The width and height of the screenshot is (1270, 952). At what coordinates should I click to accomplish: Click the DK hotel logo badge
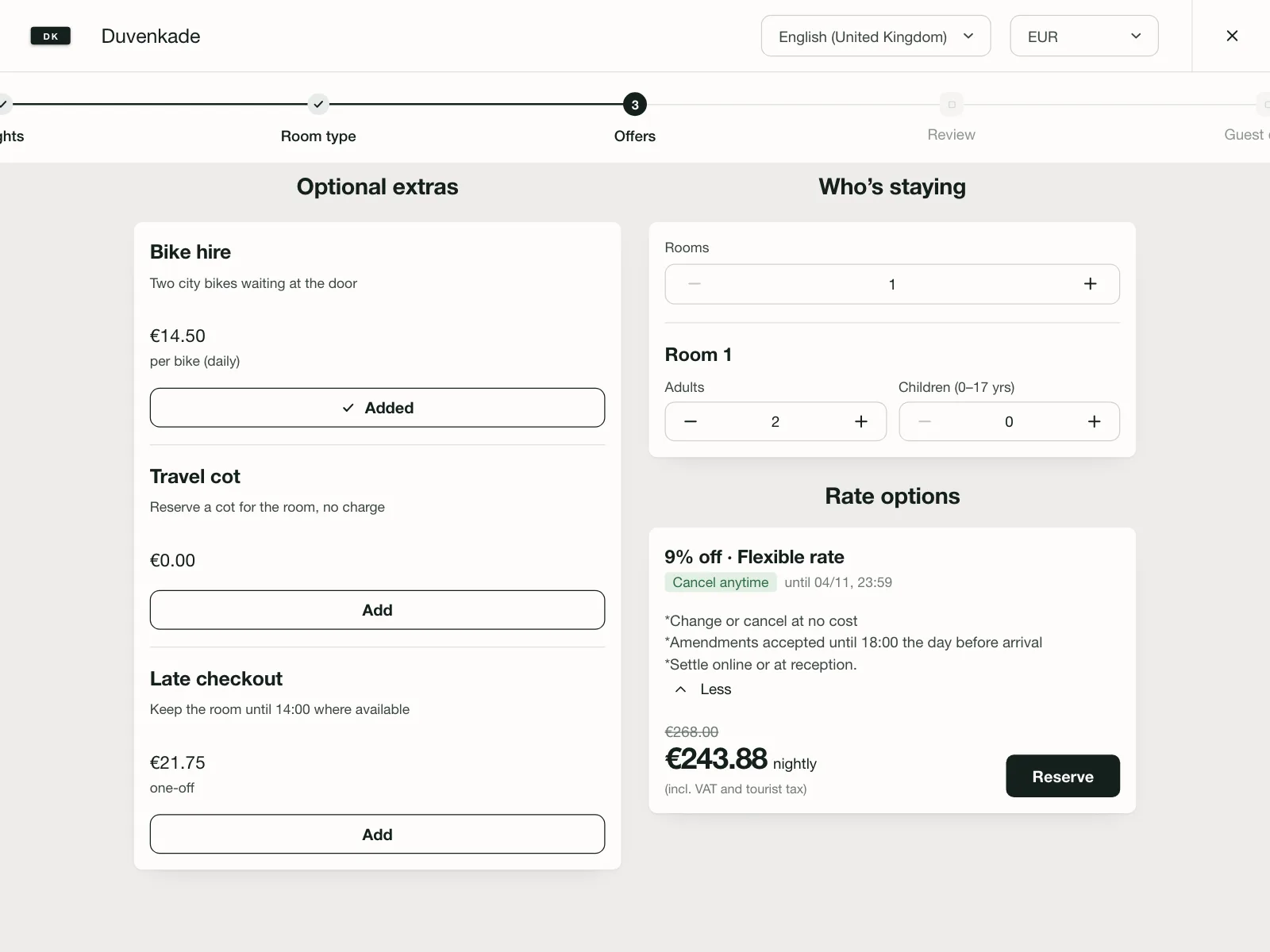coord(51,36)
